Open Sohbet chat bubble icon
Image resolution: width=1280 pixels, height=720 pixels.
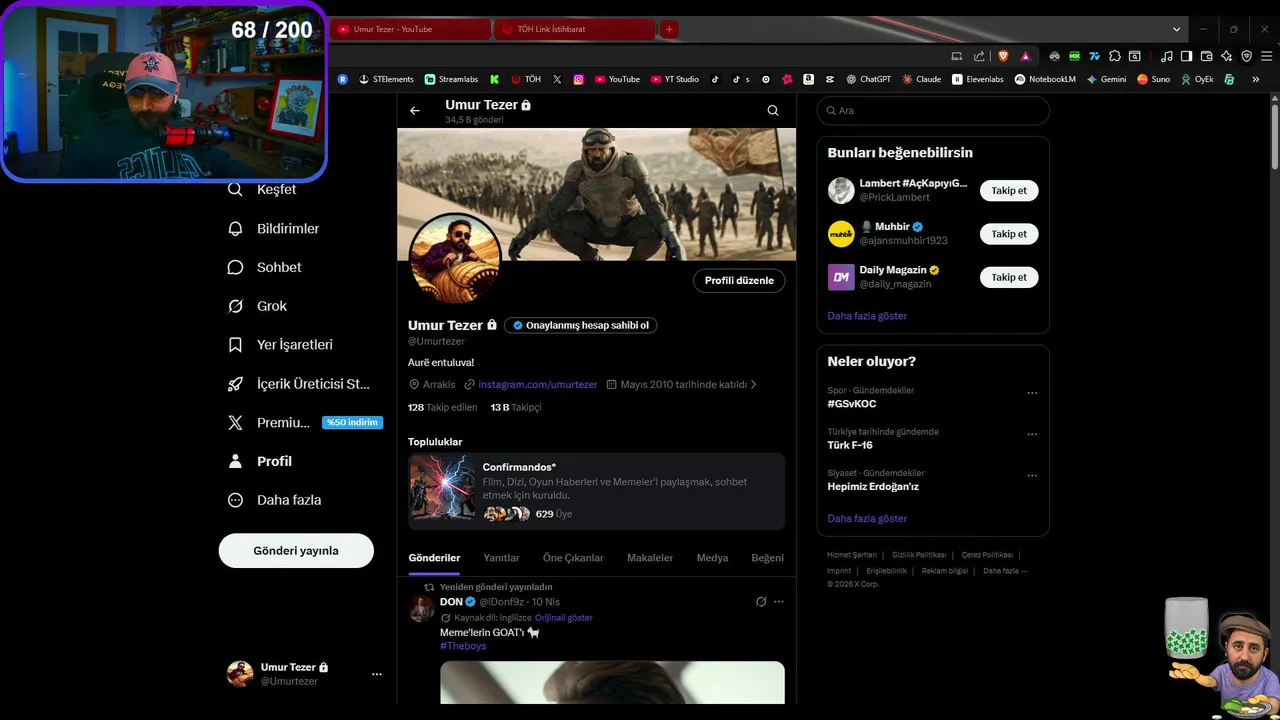tap(235, 267)
